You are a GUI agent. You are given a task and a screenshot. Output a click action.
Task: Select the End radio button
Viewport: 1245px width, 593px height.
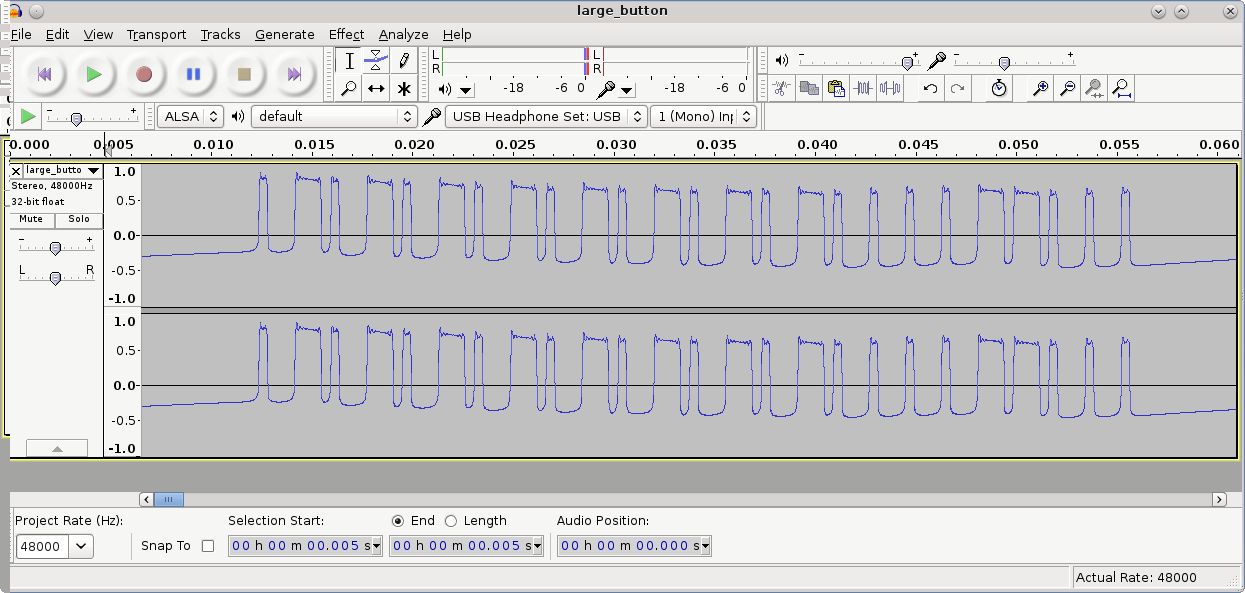pyautogui.click(x=398, y=521)
